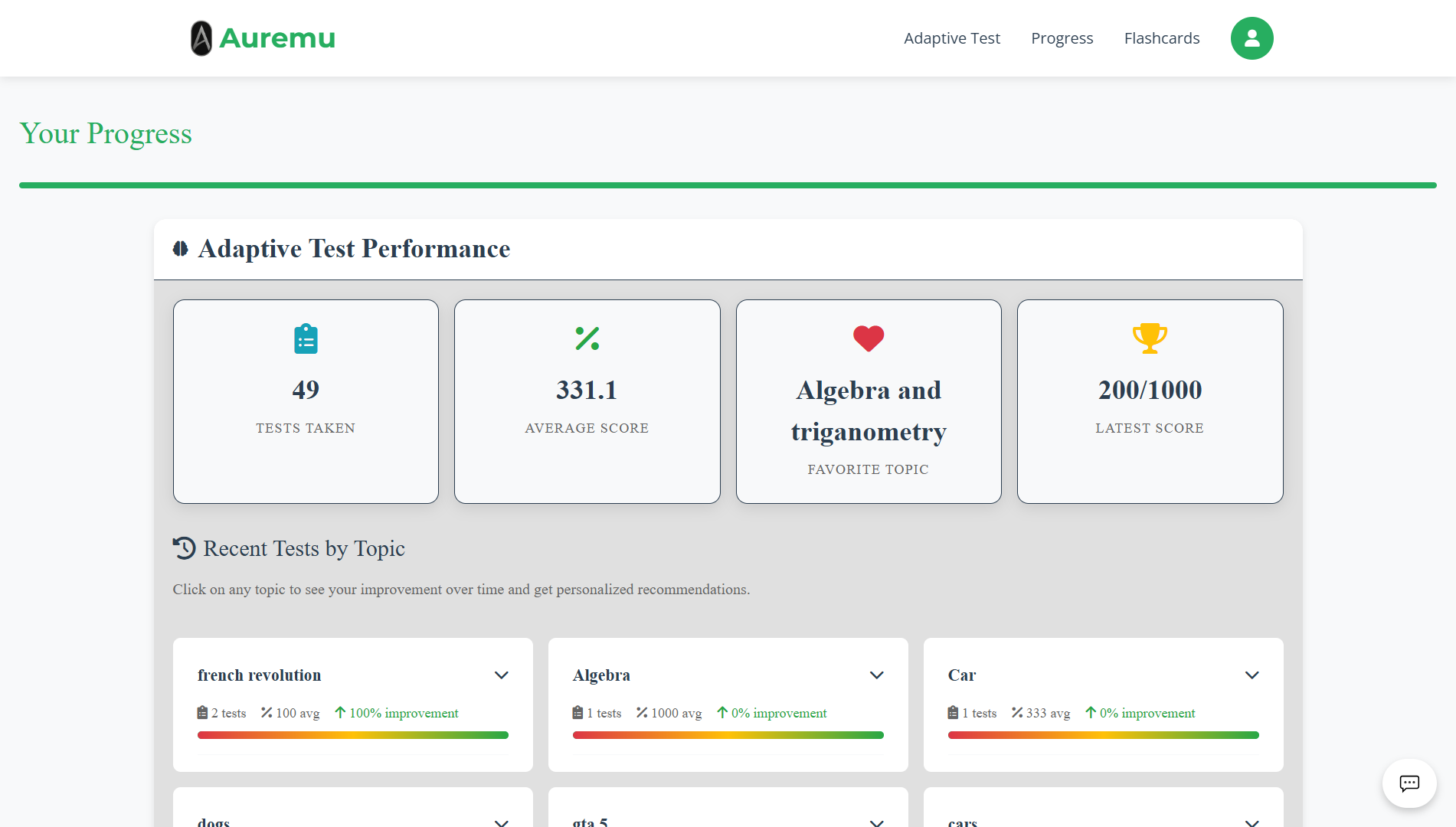
Task: Click the brain icon beside Adaptive Test Performance
Action: point(181,249)
